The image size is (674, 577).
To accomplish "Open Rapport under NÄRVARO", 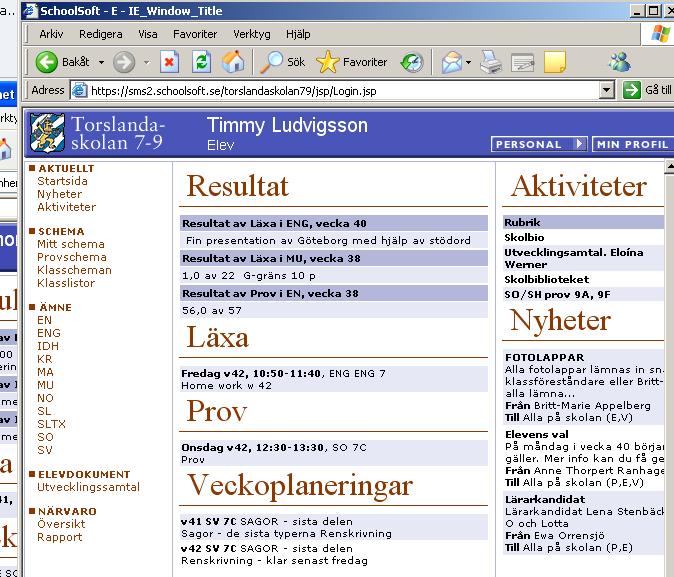I will (x=59, y=537).
